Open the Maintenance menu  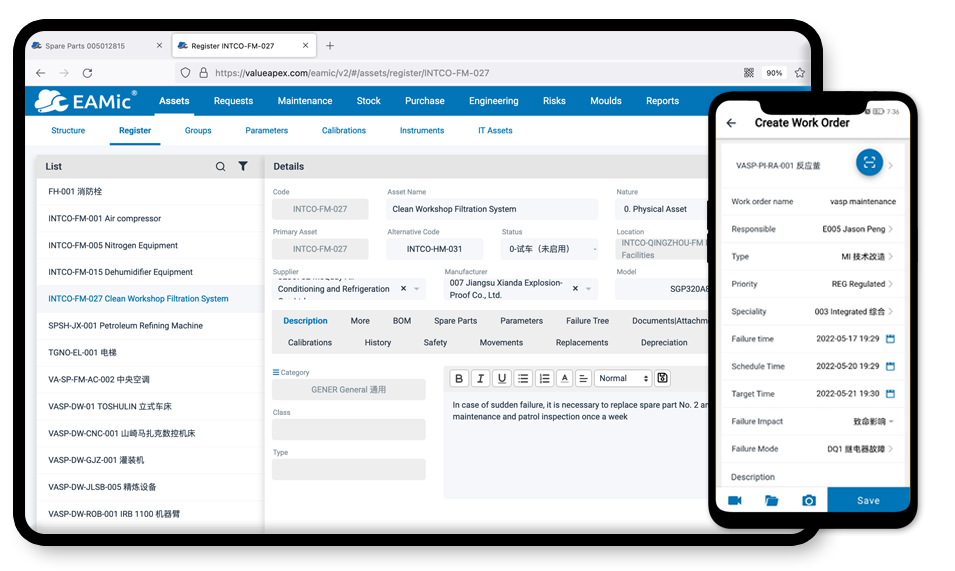tap(305, 101)
